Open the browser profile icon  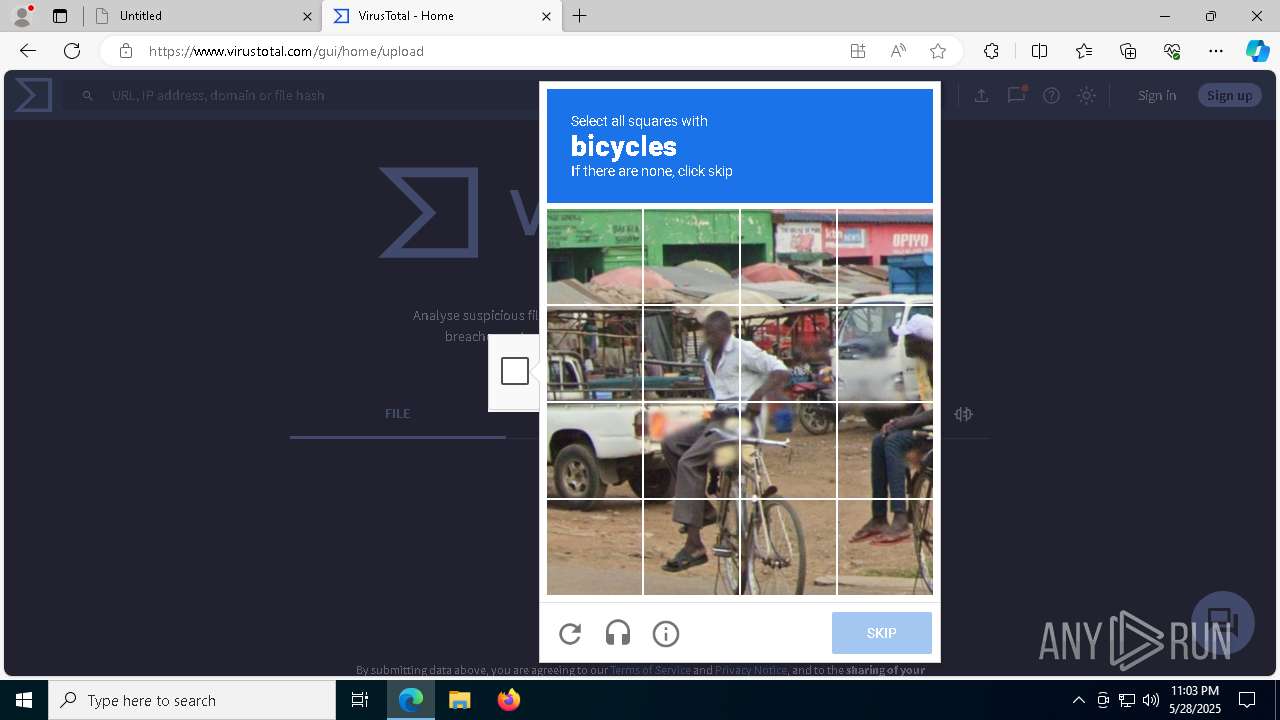tap(22, 15)
